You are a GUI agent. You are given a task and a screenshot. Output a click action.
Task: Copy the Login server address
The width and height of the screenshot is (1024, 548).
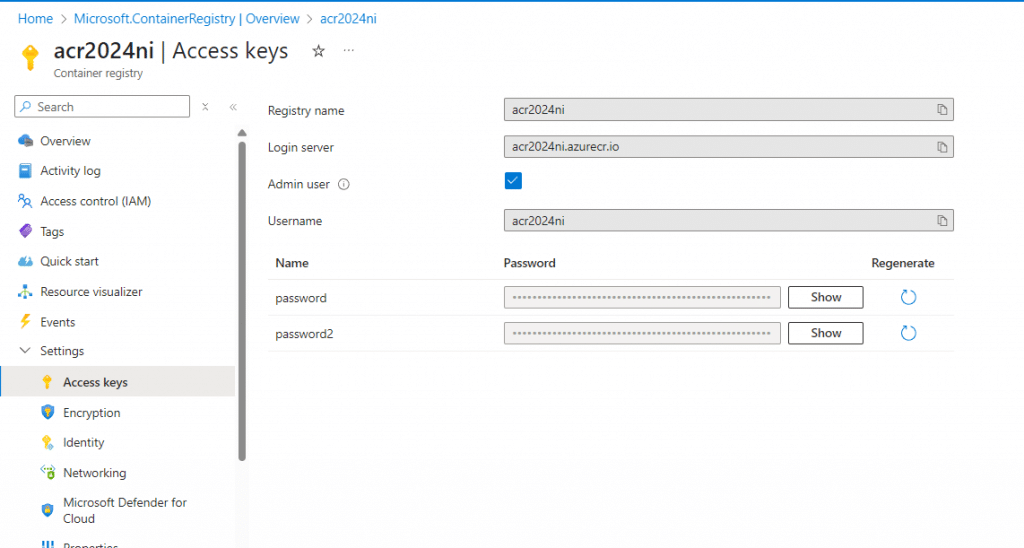(941, 147)
